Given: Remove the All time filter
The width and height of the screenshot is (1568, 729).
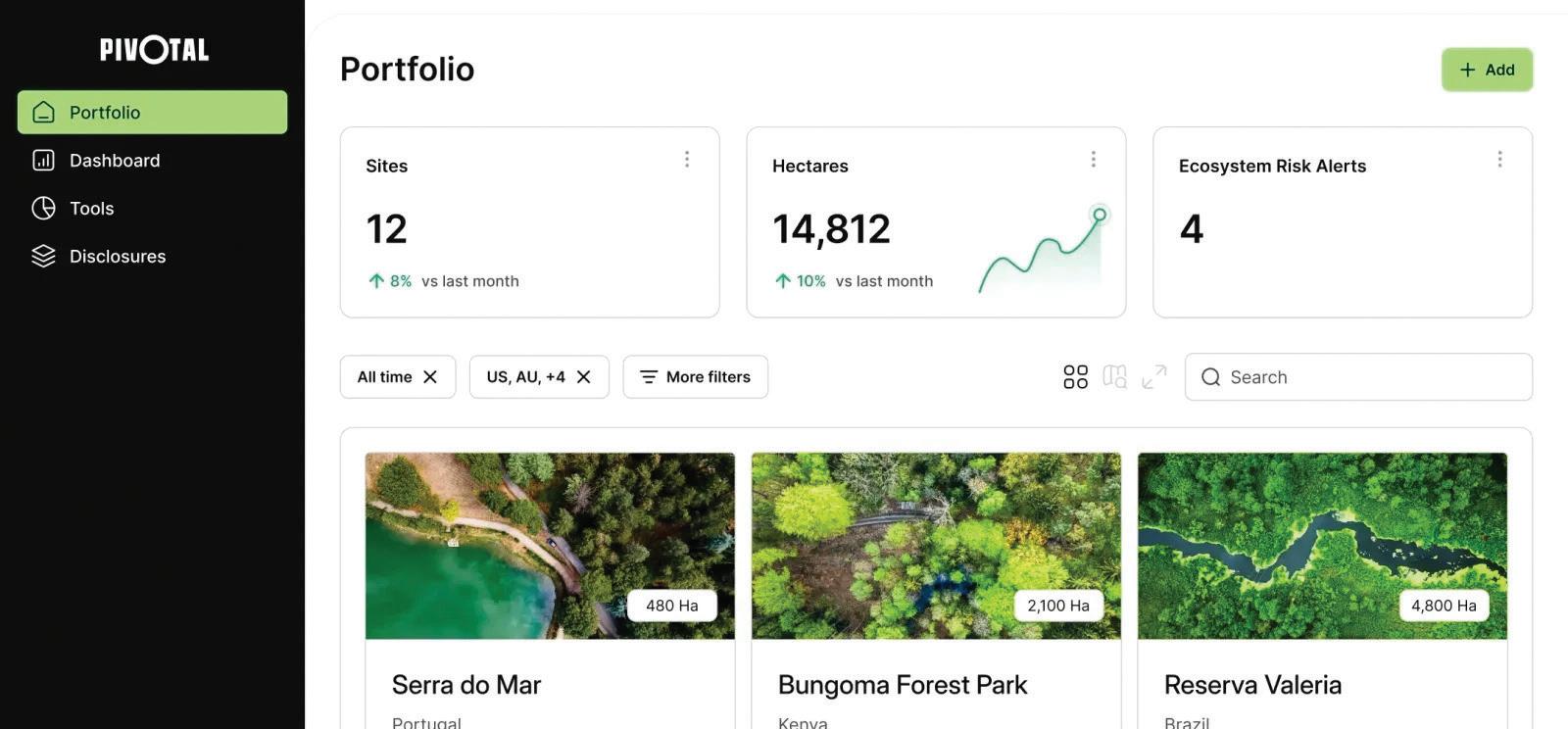Looking at the screenshot, I should point(430,377).
